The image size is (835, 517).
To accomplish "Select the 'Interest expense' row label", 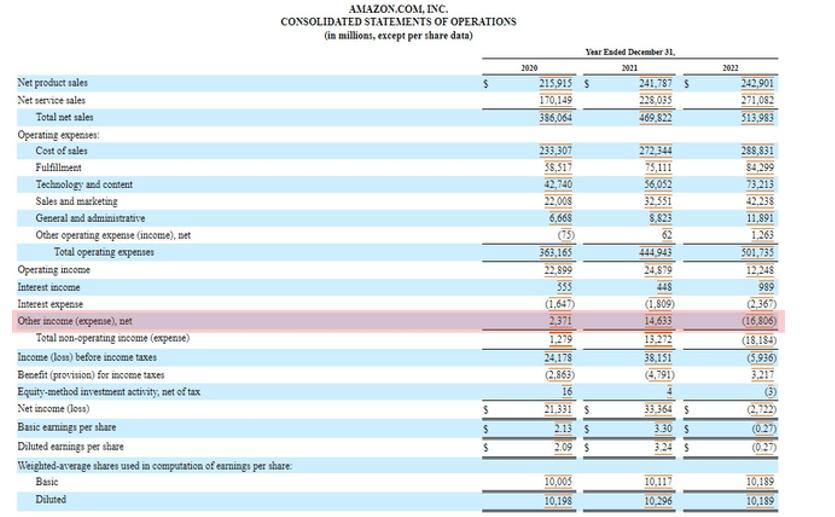I will click(50, 304).
